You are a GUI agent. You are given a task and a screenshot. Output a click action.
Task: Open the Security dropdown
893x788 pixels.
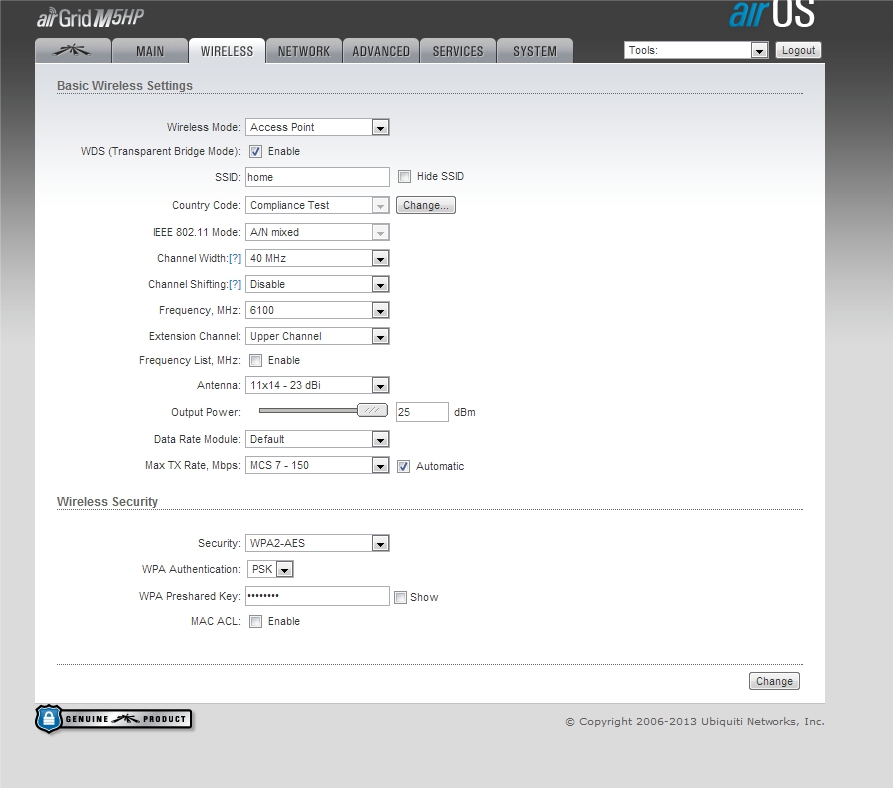click(317, 543)
